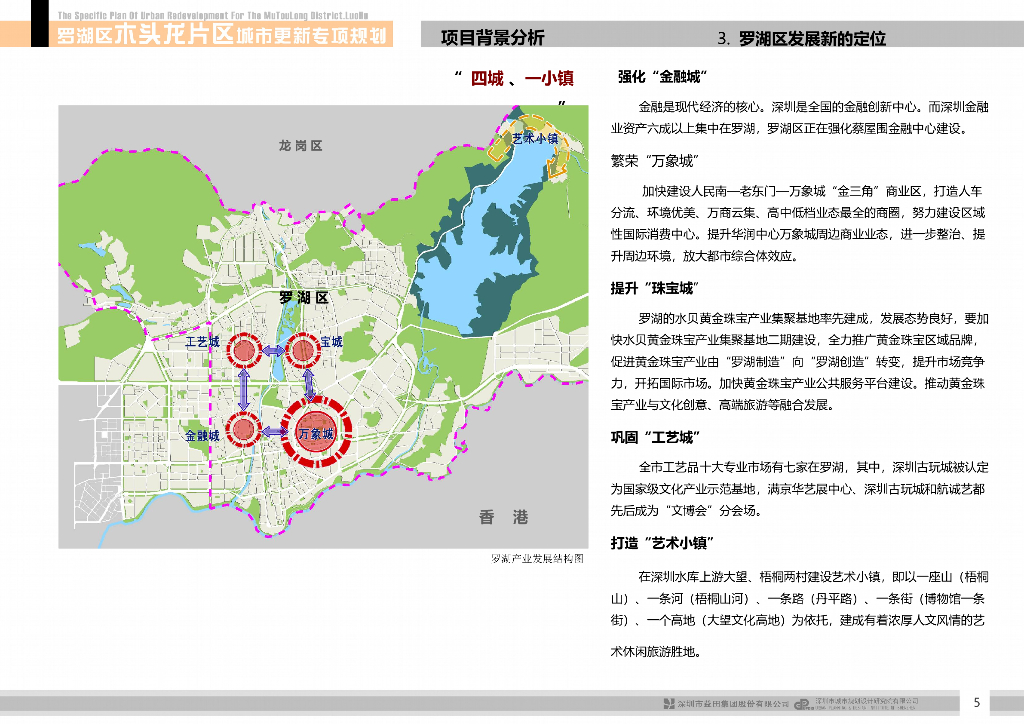Click the 深圳市城市规划设计研究院 logo in footer

point(857,703)
